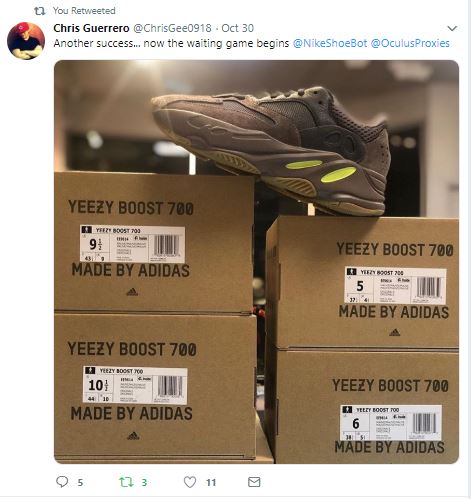Click the "You Retweeted" label

click(84, 11)
